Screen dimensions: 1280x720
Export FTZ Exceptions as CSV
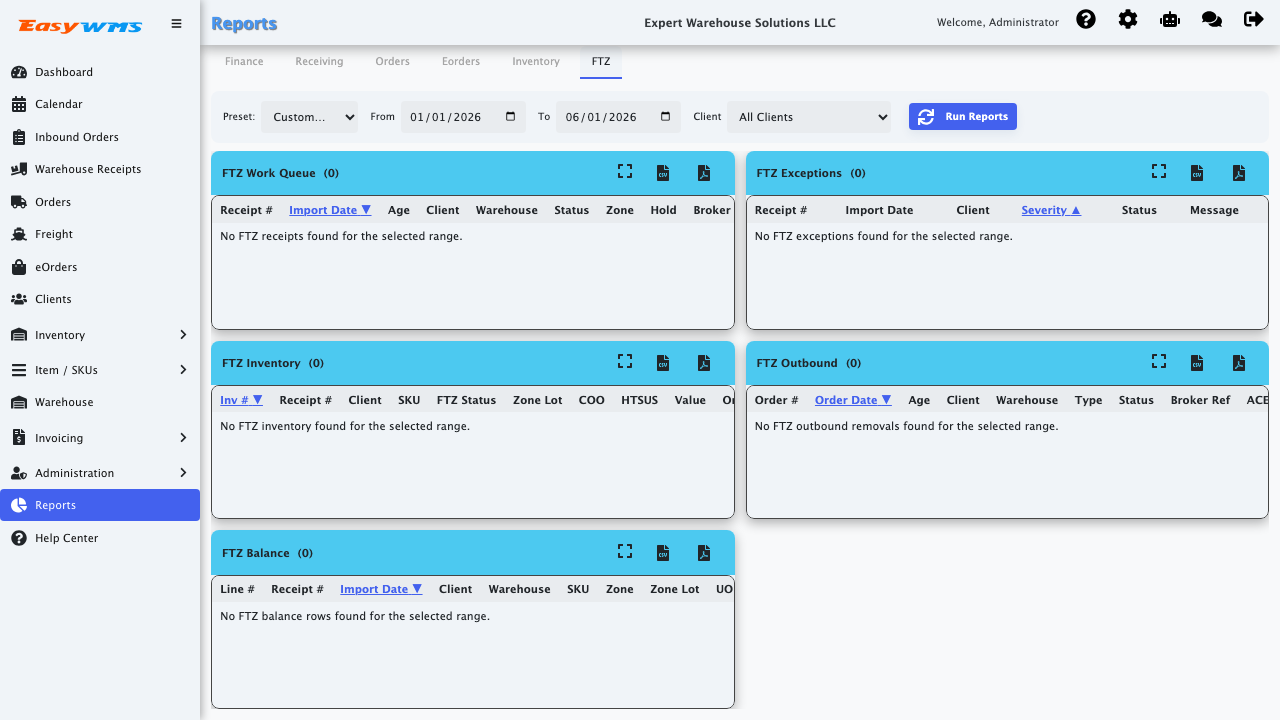click(1197, 173)
